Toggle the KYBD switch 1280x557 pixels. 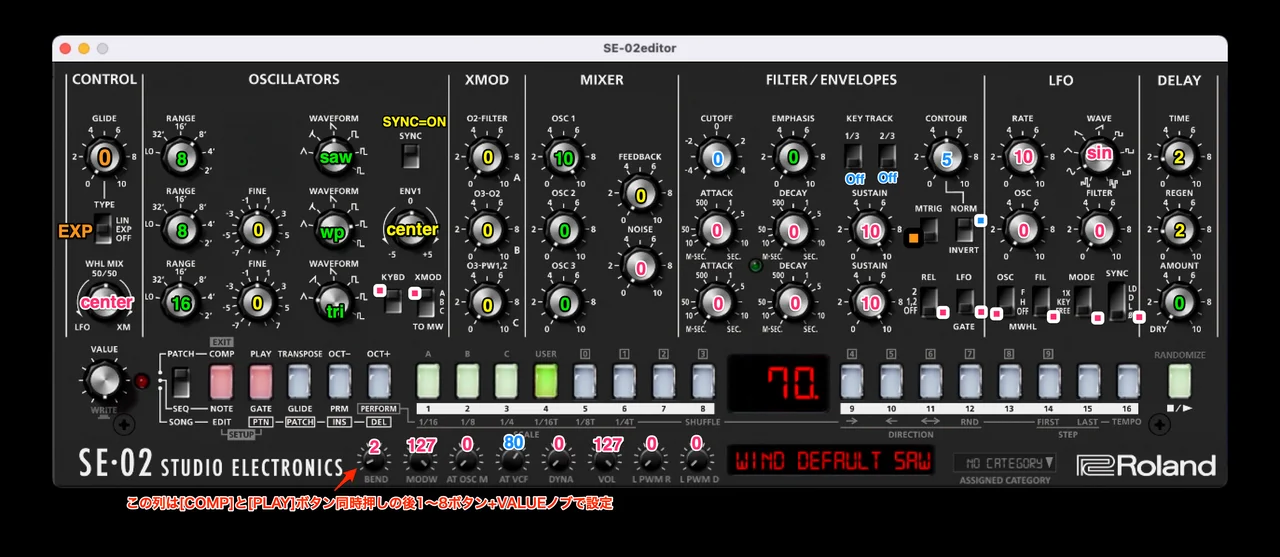(x=393, y=301)
